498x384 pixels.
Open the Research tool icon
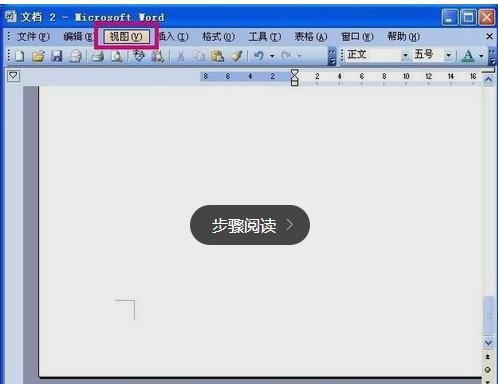(x=157, y=56)
